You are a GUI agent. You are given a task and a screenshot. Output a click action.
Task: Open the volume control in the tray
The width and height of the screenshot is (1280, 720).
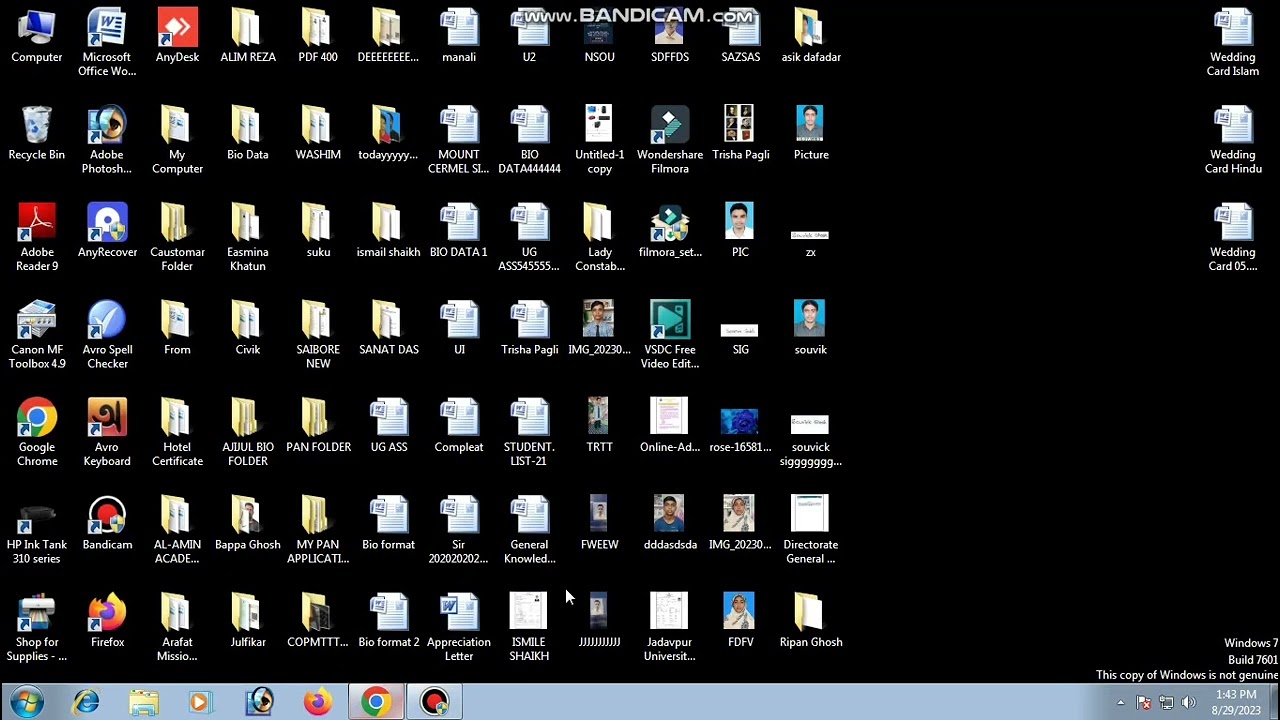point(1188,703)
